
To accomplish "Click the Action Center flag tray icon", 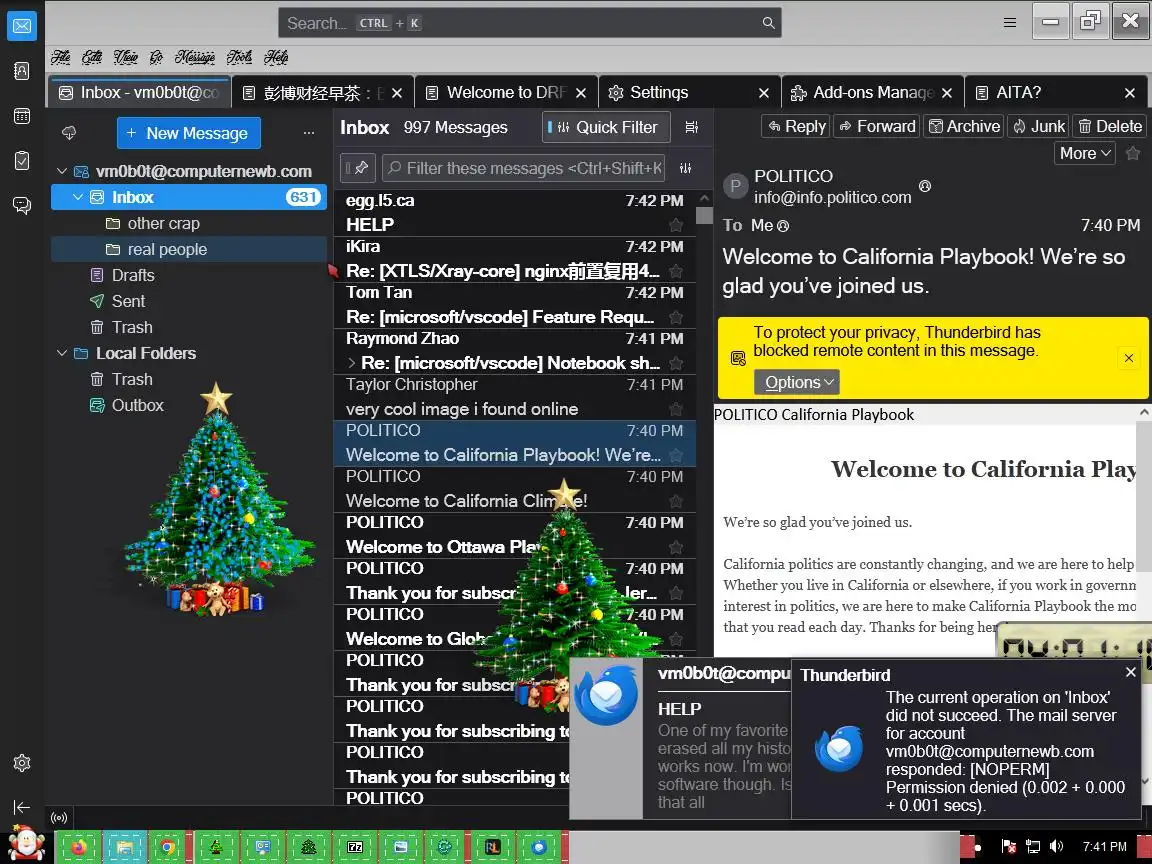I will click(x=1009, y=846).
